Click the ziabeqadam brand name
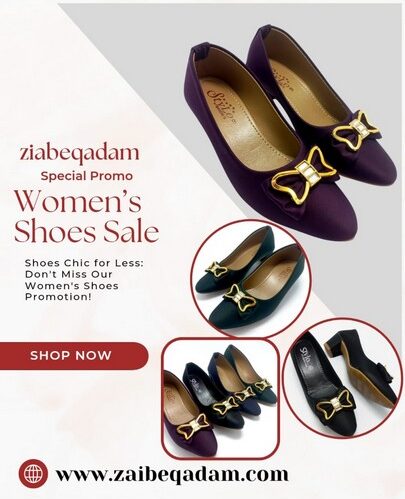 click(79, 154)
